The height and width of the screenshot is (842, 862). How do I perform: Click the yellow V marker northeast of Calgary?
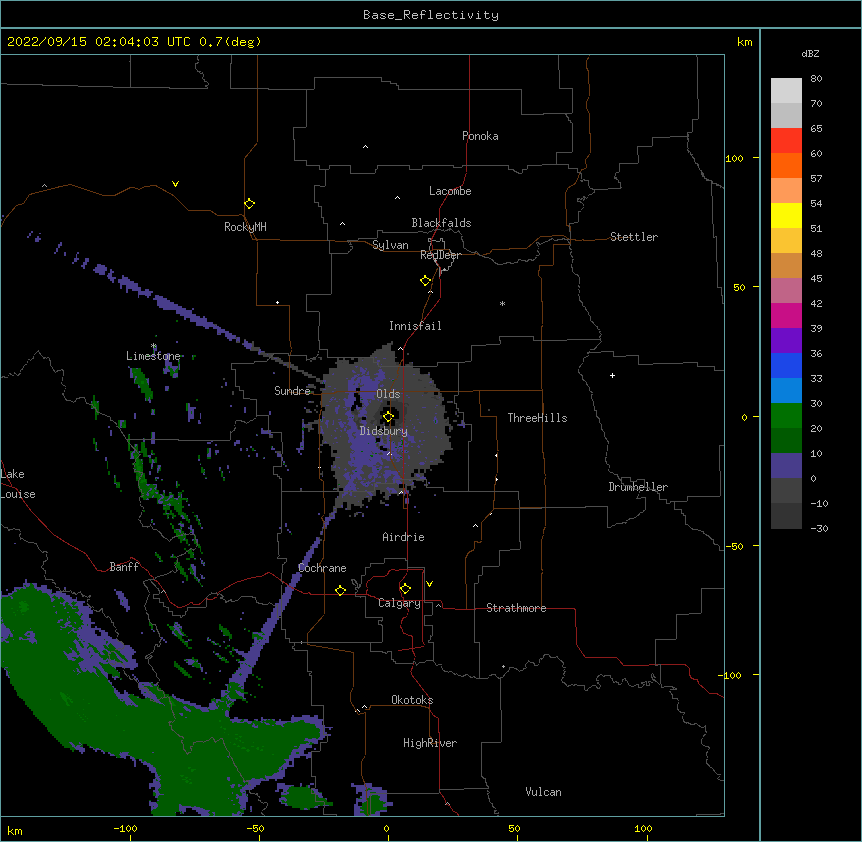(x=429, y=584)
